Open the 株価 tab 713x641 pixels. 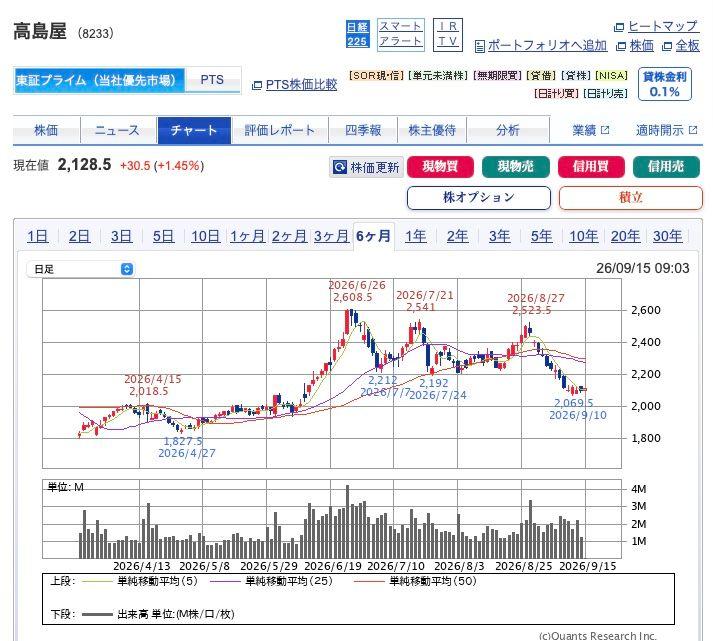pyautogui.click(x=46, y=130)
